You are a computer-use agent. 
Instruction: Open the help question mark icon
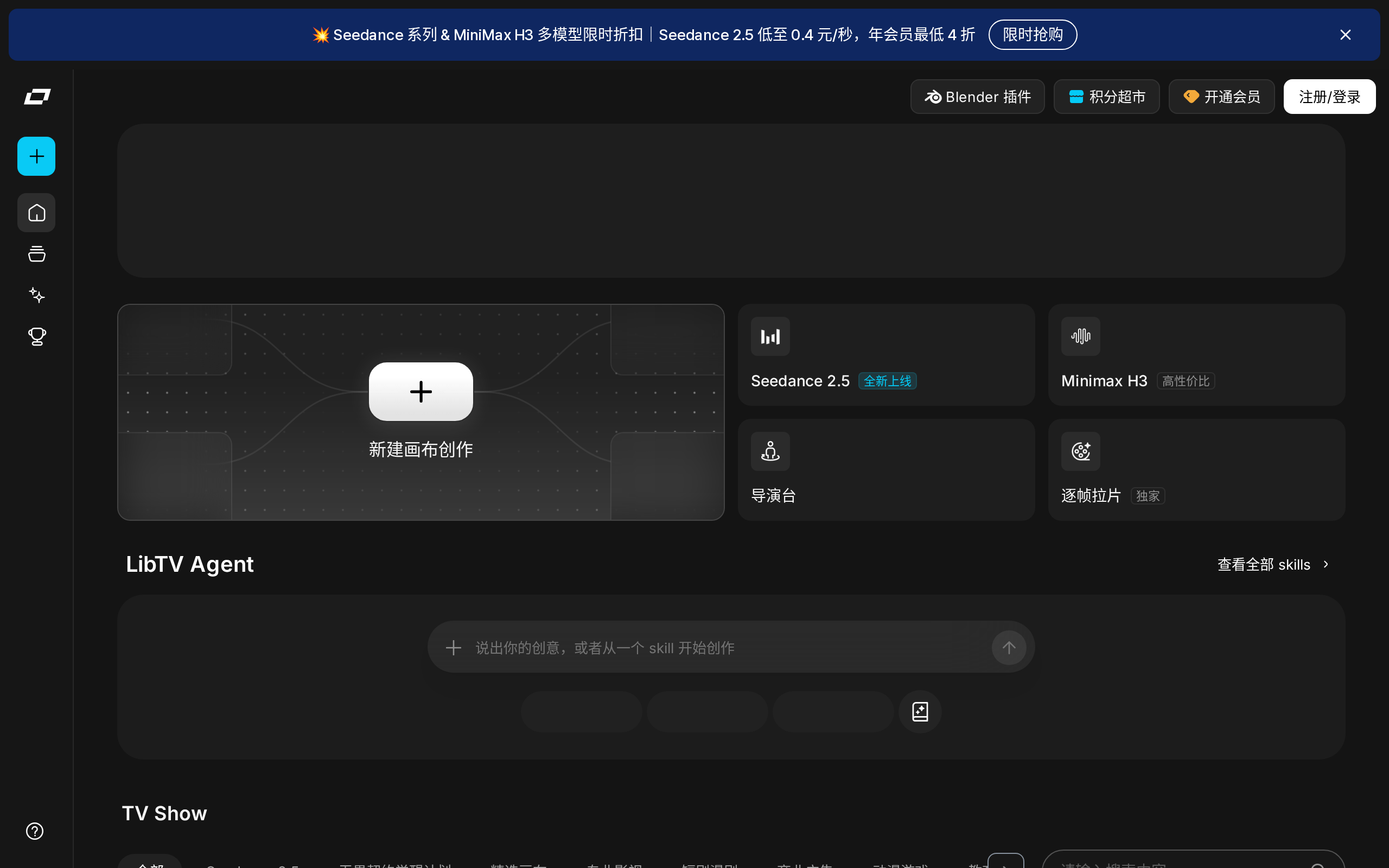[x=34, y=831]
